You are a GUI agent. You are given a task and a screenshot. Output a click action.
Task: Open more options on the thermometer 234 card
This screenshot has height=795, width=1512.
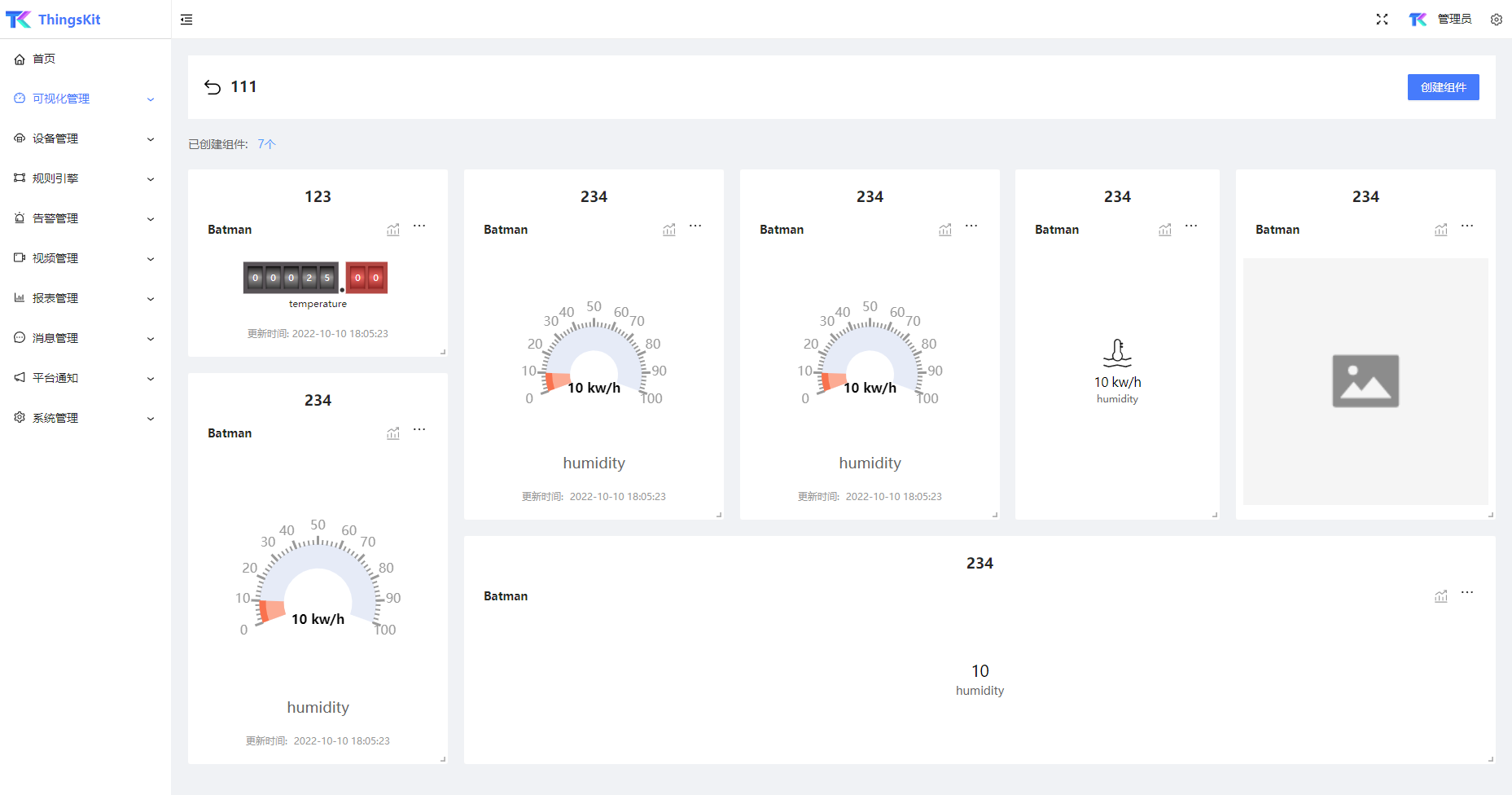click(1191, 226)
